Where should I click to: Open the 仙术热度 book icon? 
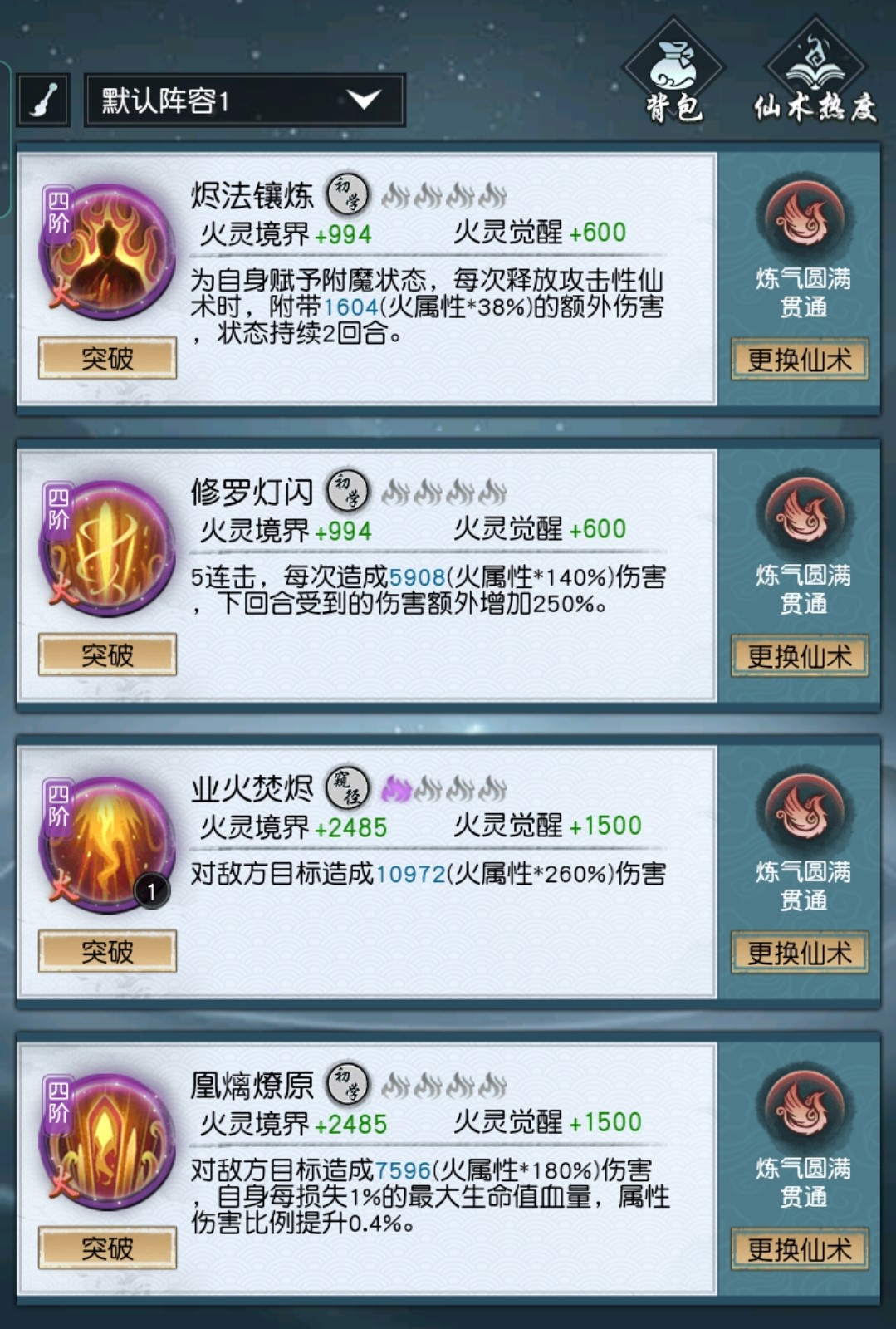click(x=815, y=72)
